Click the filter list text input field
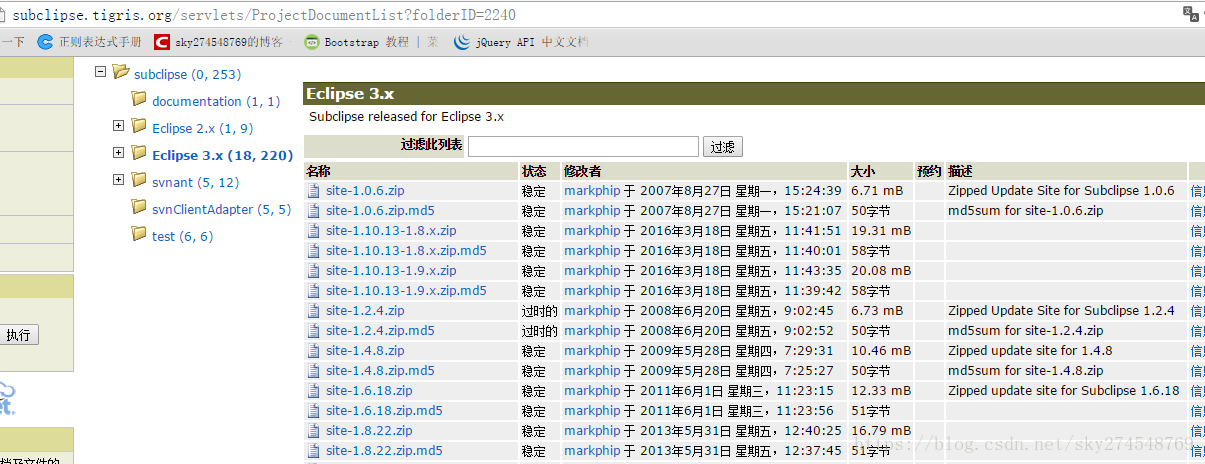1205x464 pixels. (x=583, y=146)
